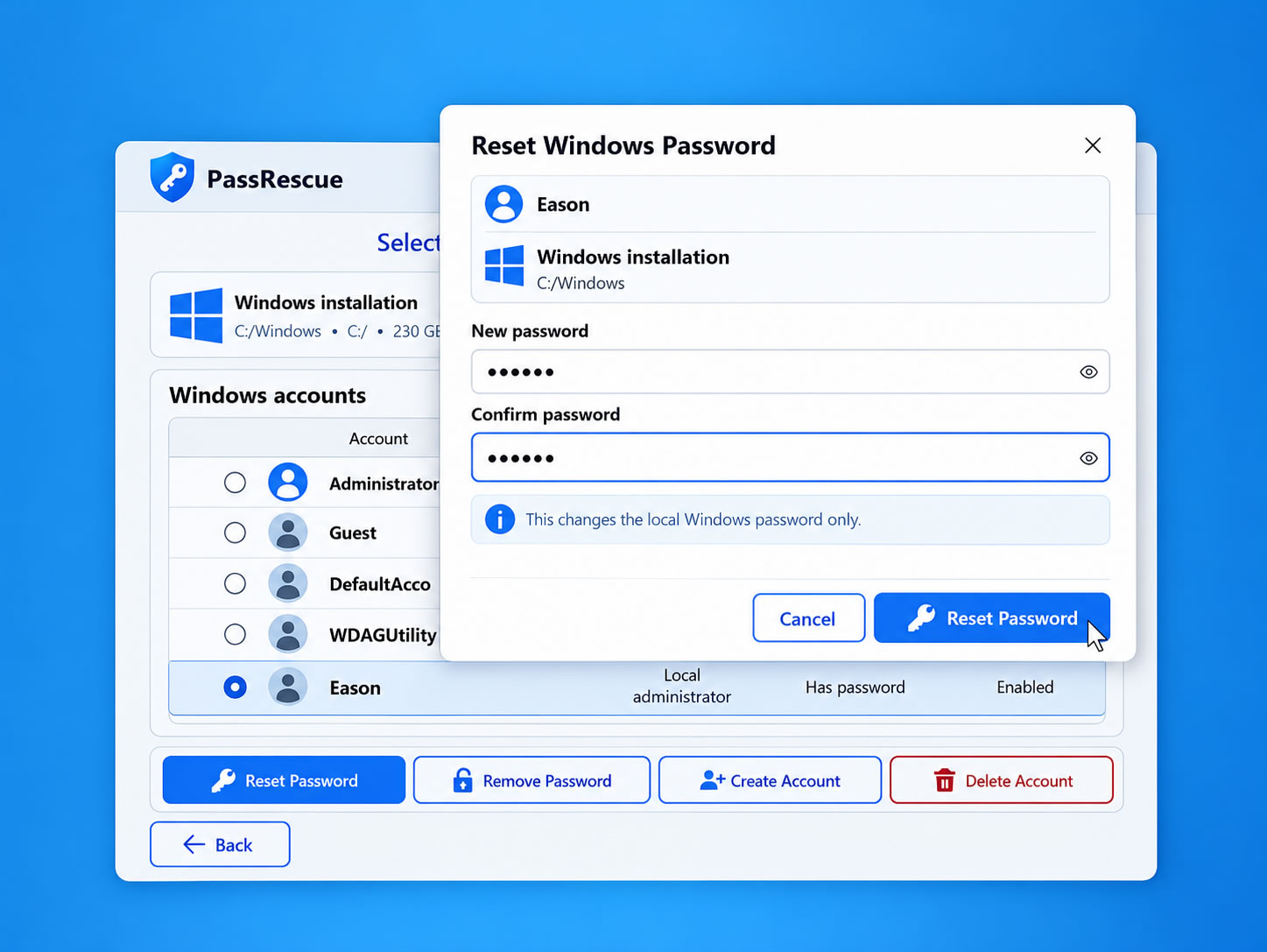Click the Delete Account button
This screenshot has width=1267, height=952.
(x=1002, y=780)
